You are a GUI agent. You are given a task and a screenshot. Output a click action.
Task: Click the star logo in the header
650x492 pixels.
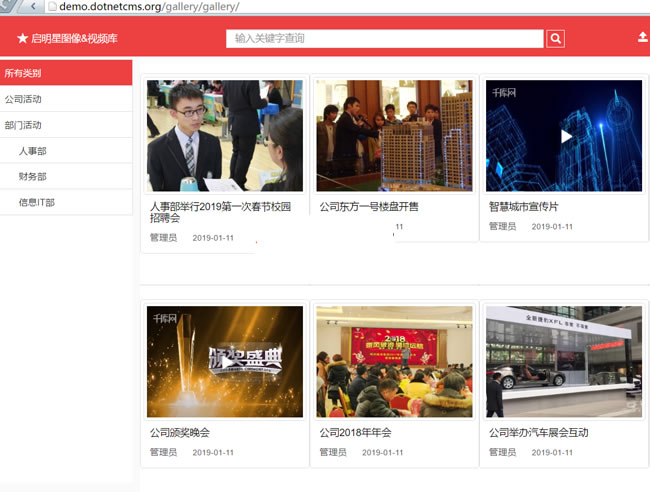(x=22, y=39)
